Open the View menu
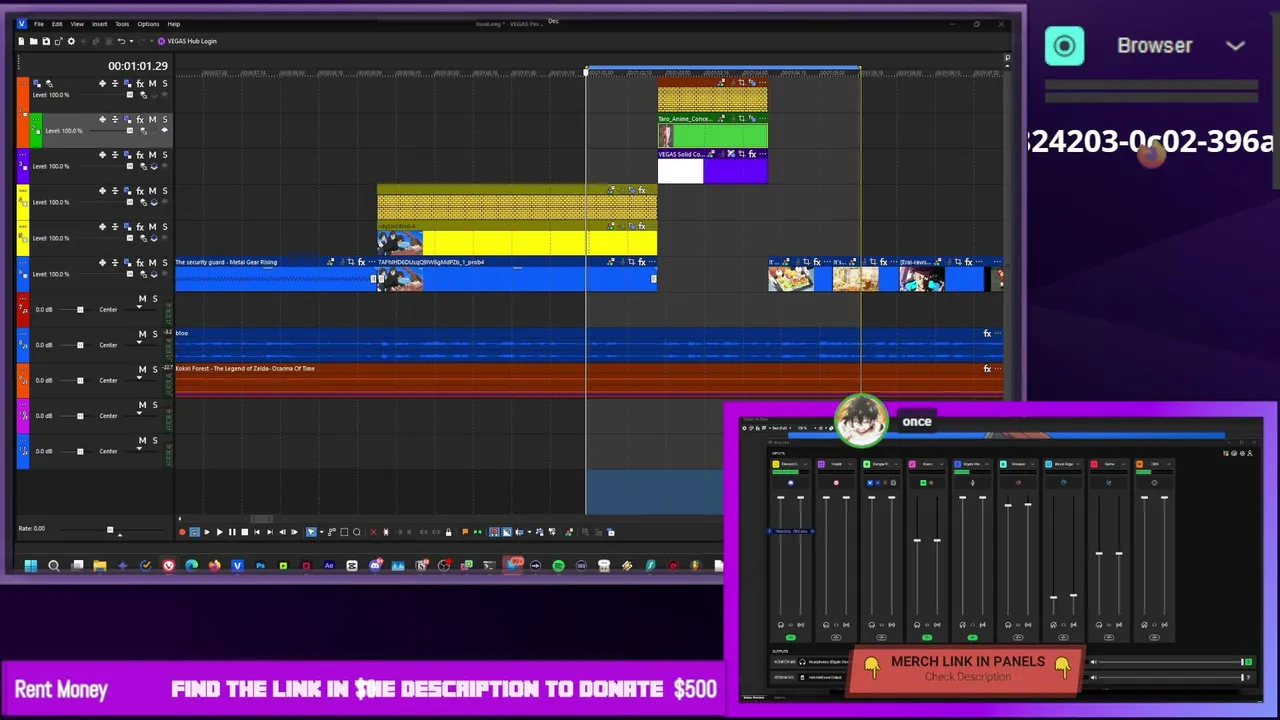 coord(77,24)
